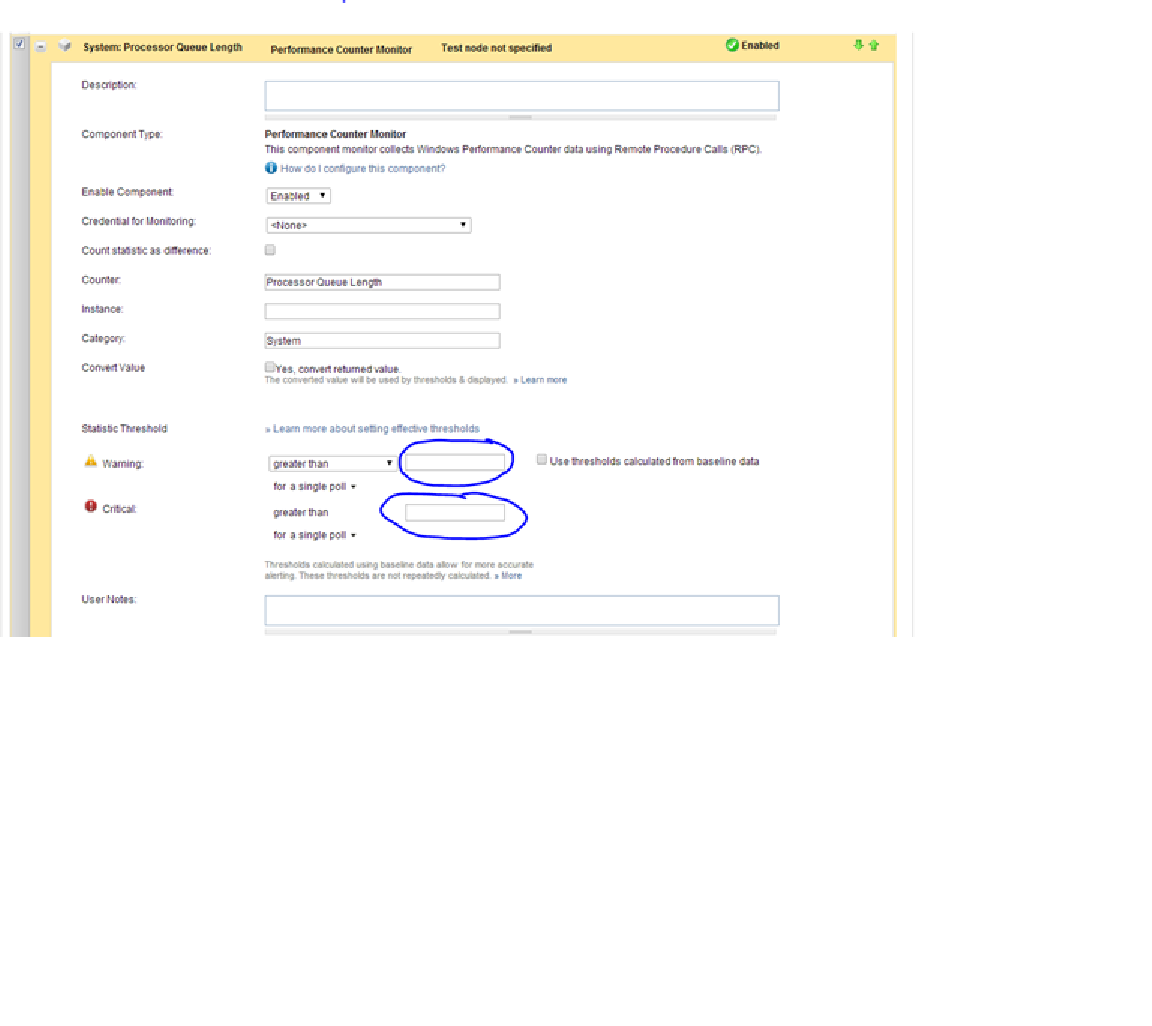
Task: Check 'Count statistic as difference' checkbox
Action: click(270, 250)
